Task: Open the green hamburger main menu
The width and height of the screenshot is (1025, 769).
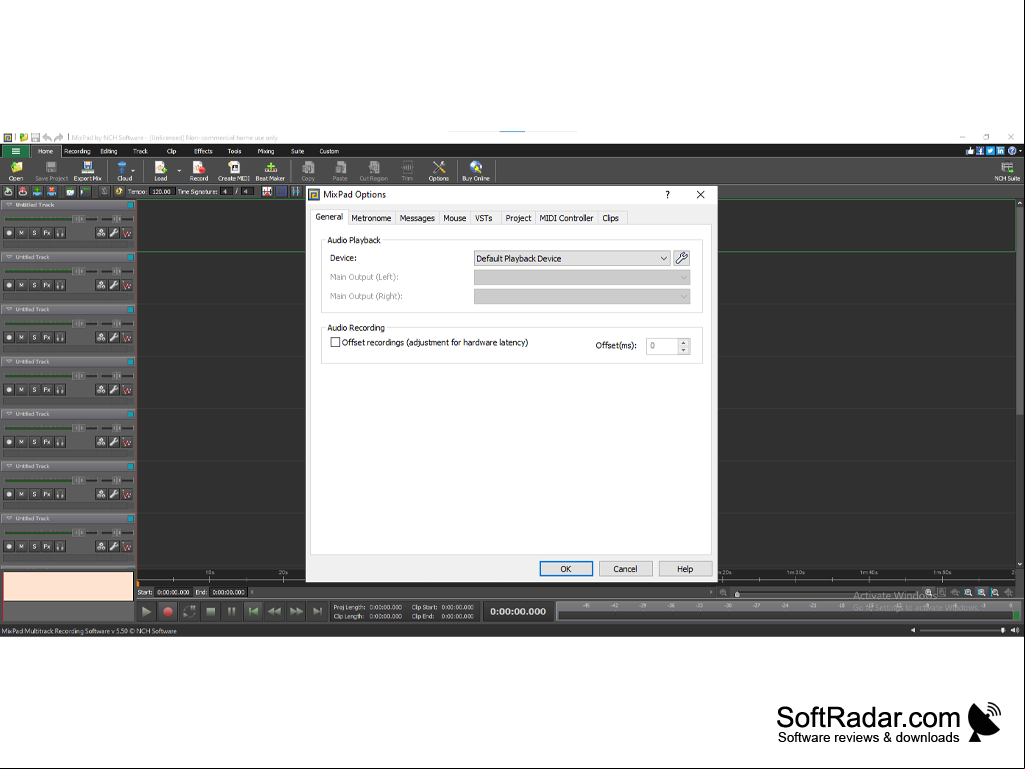Action: pos(16,151)
